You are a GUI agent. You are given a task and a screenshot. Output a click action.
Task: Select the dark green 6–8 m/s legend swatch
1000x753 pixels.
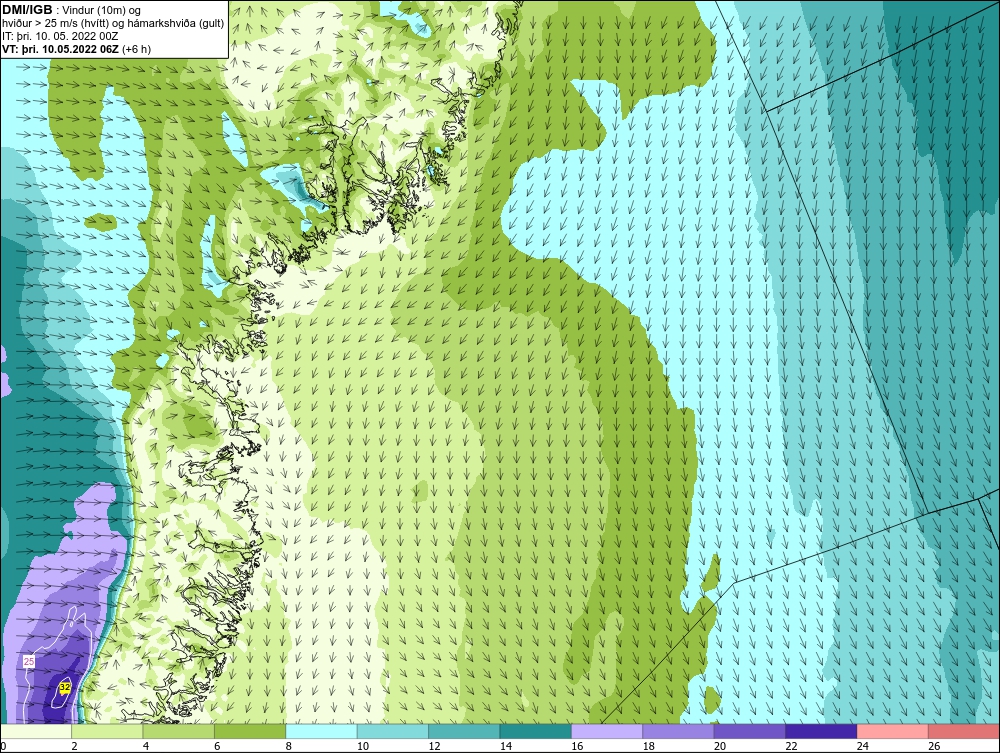click(x=250, y=731)
